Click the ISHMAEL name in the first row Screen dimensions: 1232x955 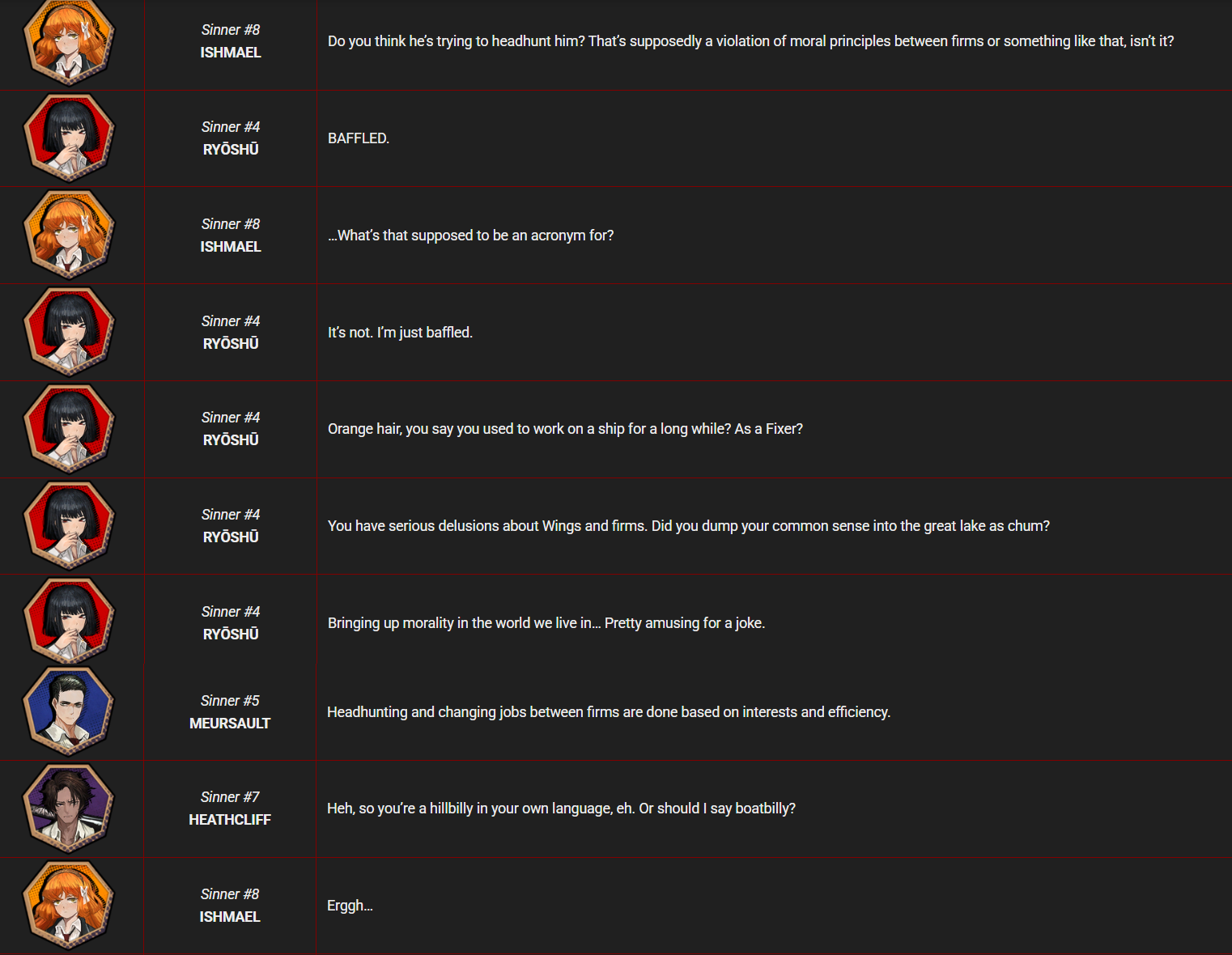pyautogui.click(x=231, y=53)
